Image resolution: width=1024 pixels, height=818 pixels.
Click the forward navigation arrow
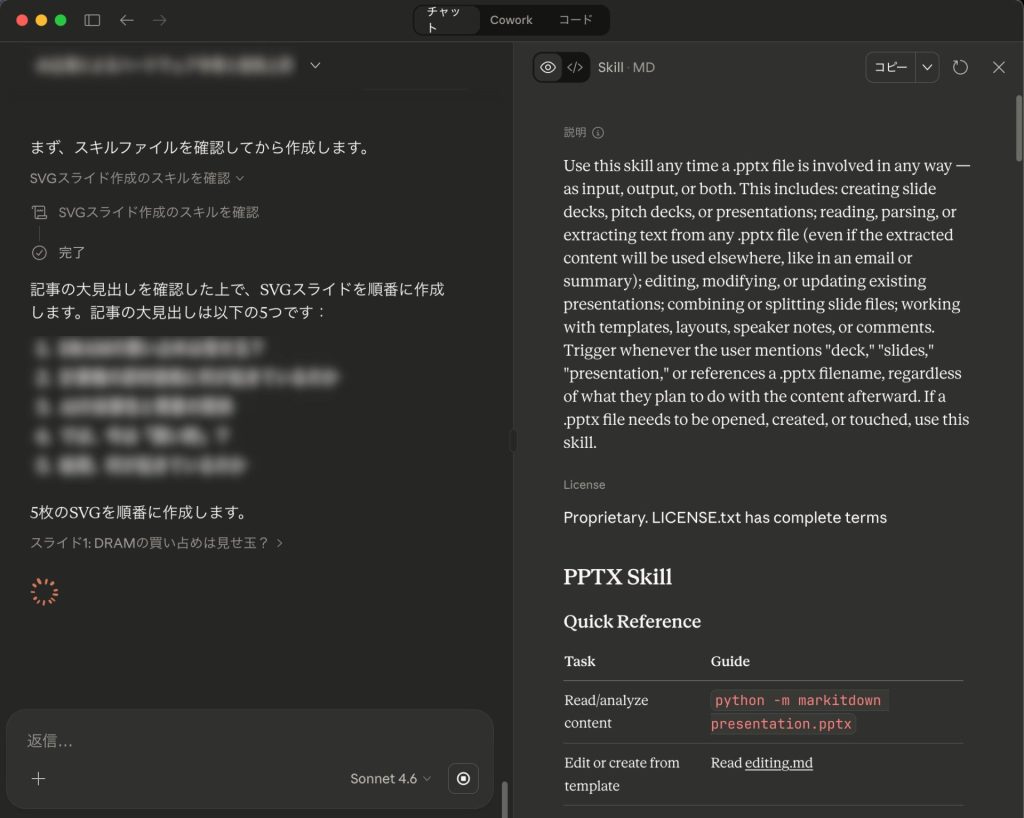pyautogui.click(x=158, y=20)
